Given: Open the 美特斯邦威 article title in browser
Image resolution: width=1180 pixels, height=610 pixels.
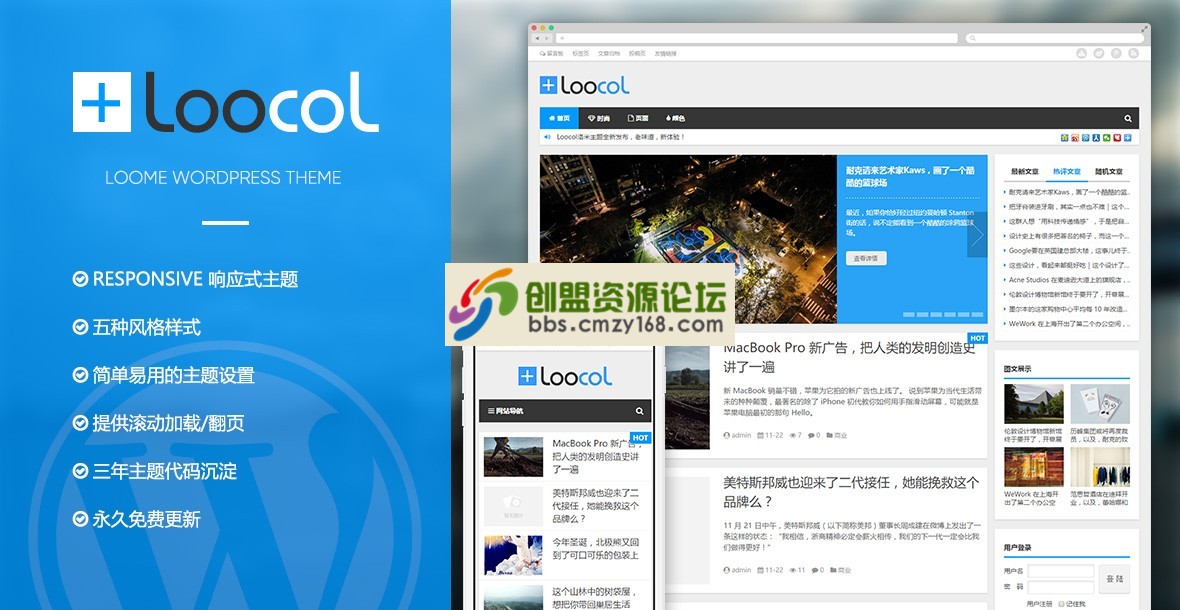Looking at the screenshot, I should coord(851,492).
